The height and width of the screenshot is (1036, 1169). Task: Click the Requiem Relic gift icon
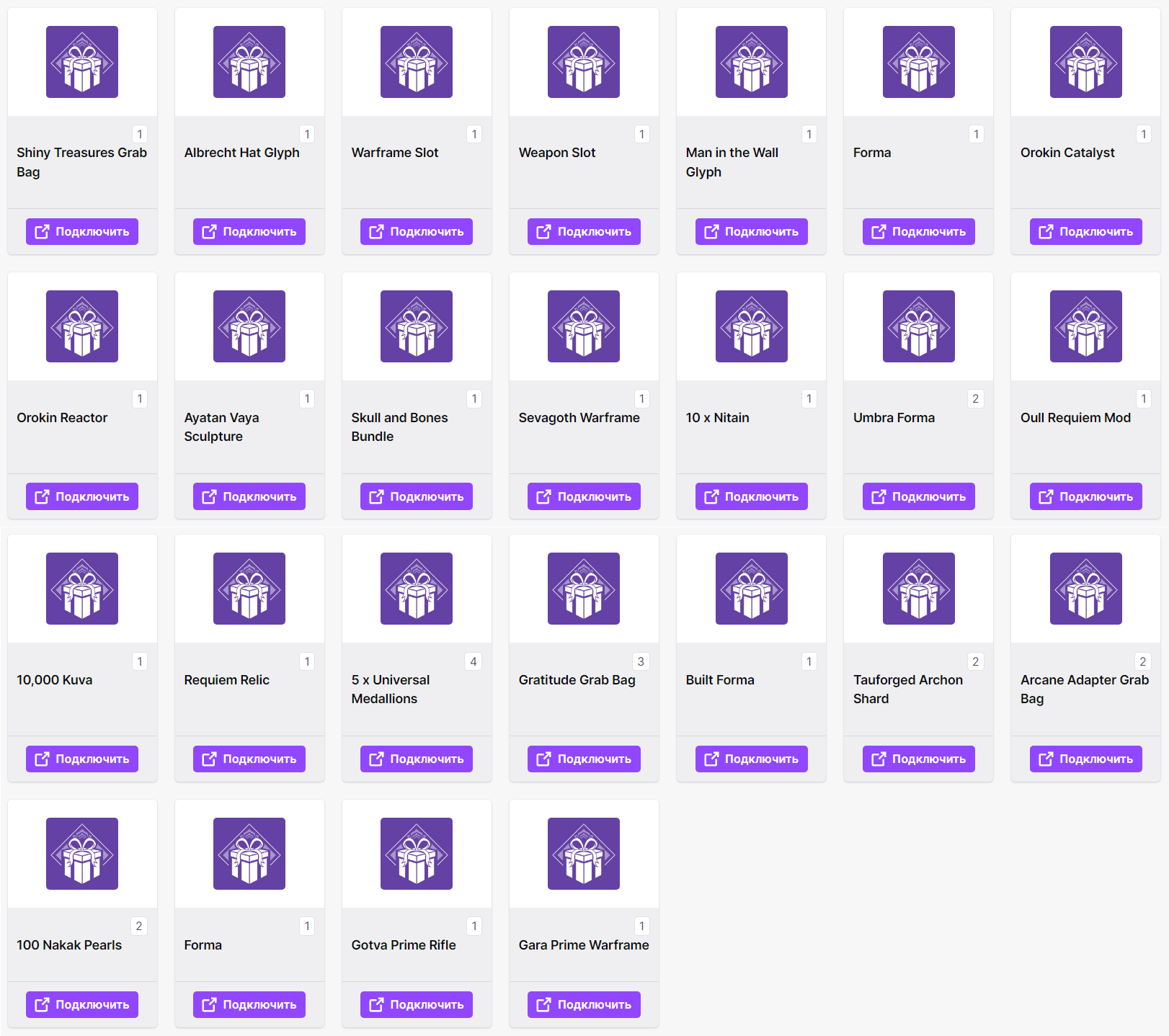coord(249,589)
